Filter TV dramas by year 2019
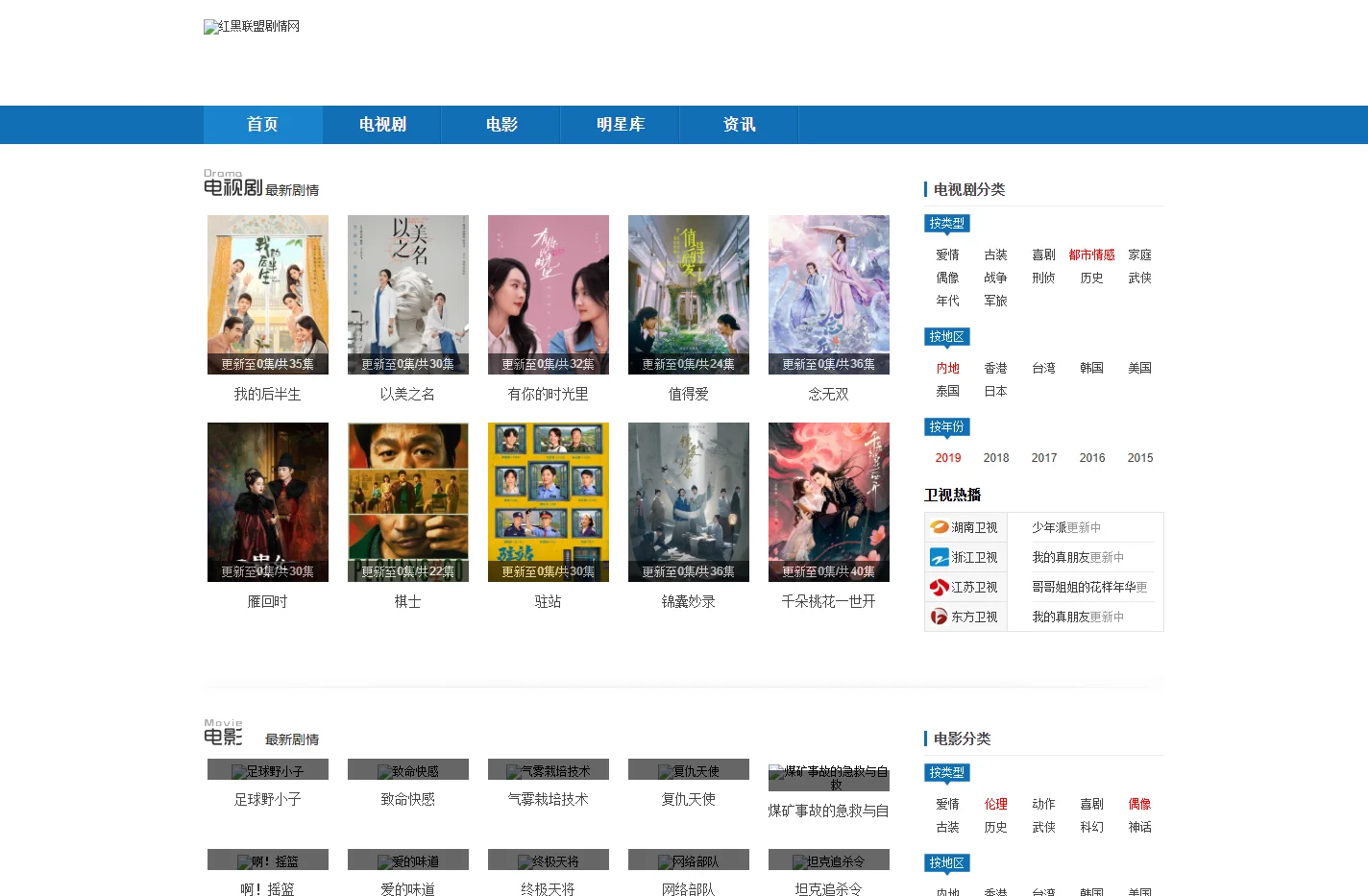 (x=948, y=458)
